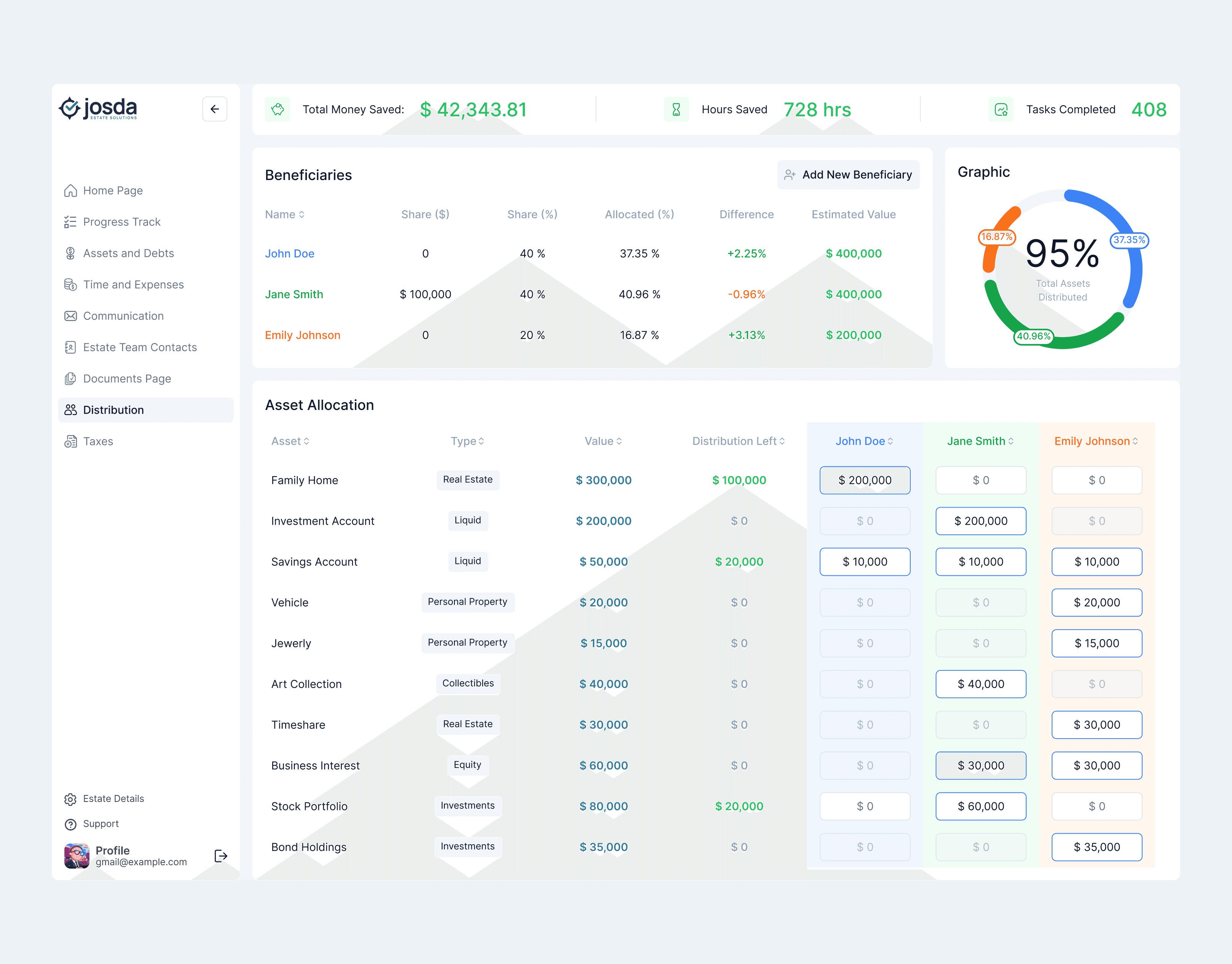Click the logout icon beside Profile

(x=221, y=856)
